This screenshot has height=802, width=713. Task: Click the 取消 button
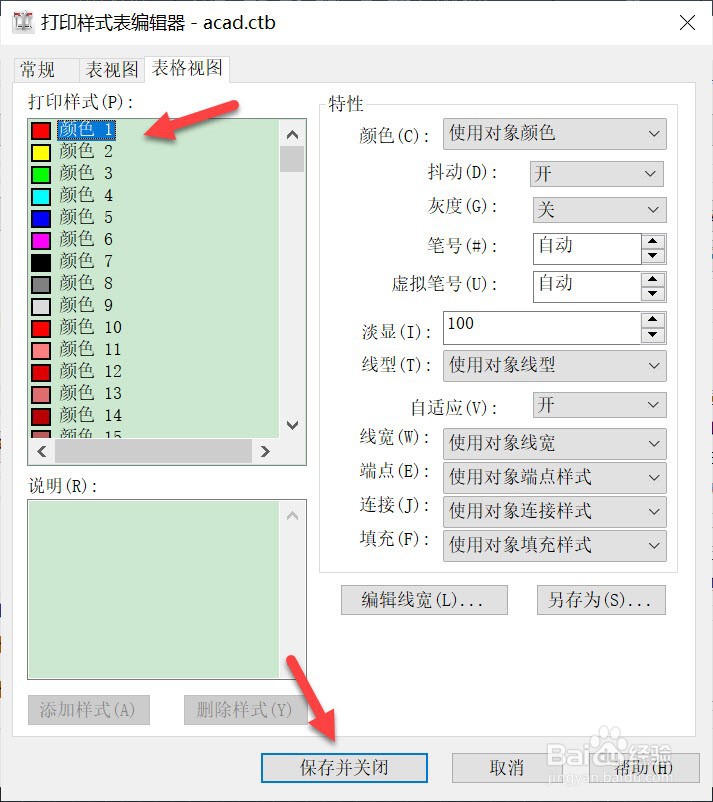[507, 768]
